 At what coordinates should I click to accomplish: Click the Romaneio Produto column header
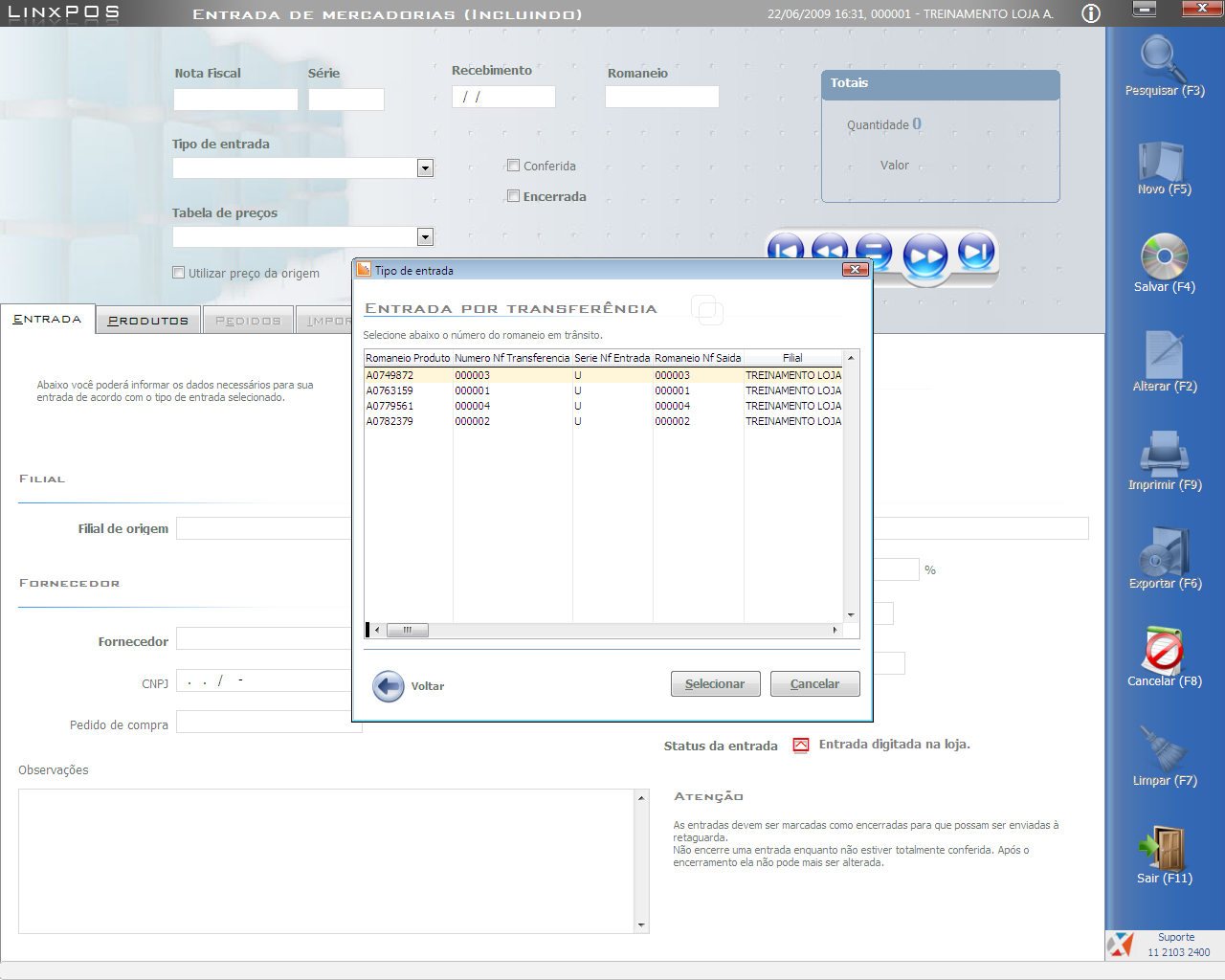tap(408, 358)
